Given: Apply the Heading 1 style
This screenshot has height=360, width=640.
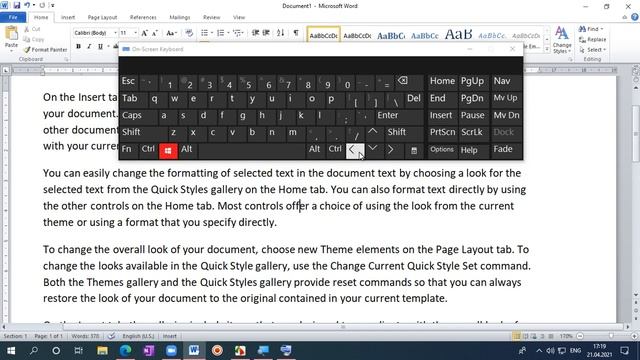Looking at the screenshot, I should (x=391, y=36).
